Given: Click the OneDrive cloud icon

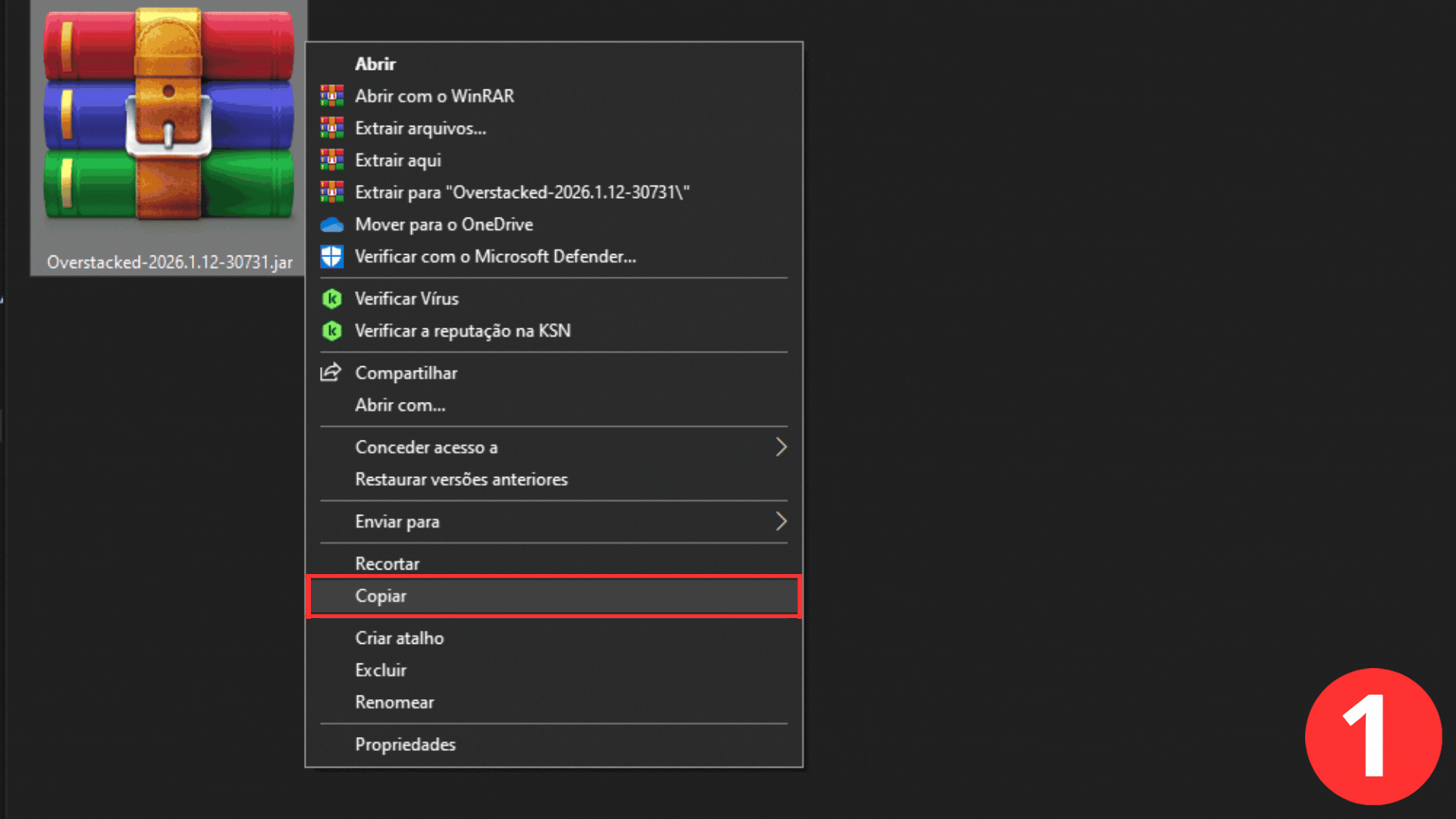Looking at the screenshot, I should (331, 225).
